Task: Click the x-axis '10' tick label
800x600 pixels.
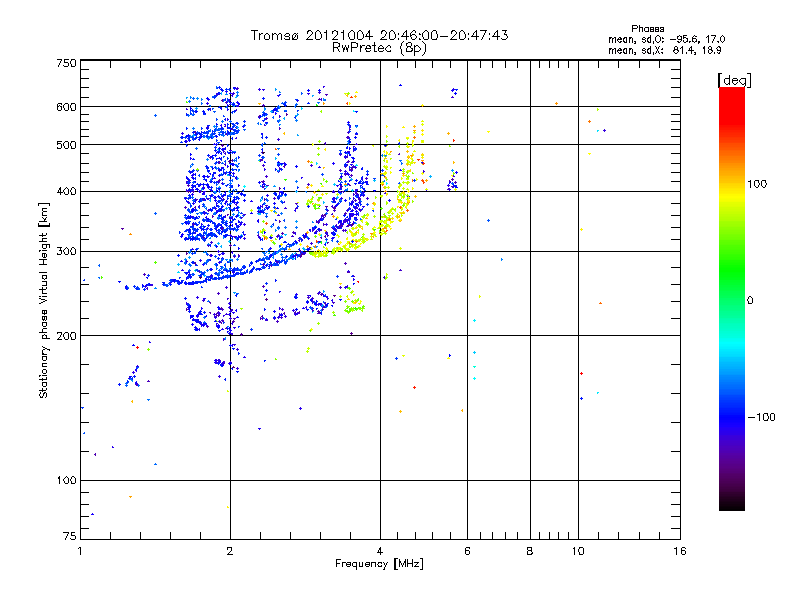Action: click(x=578, y=551)
